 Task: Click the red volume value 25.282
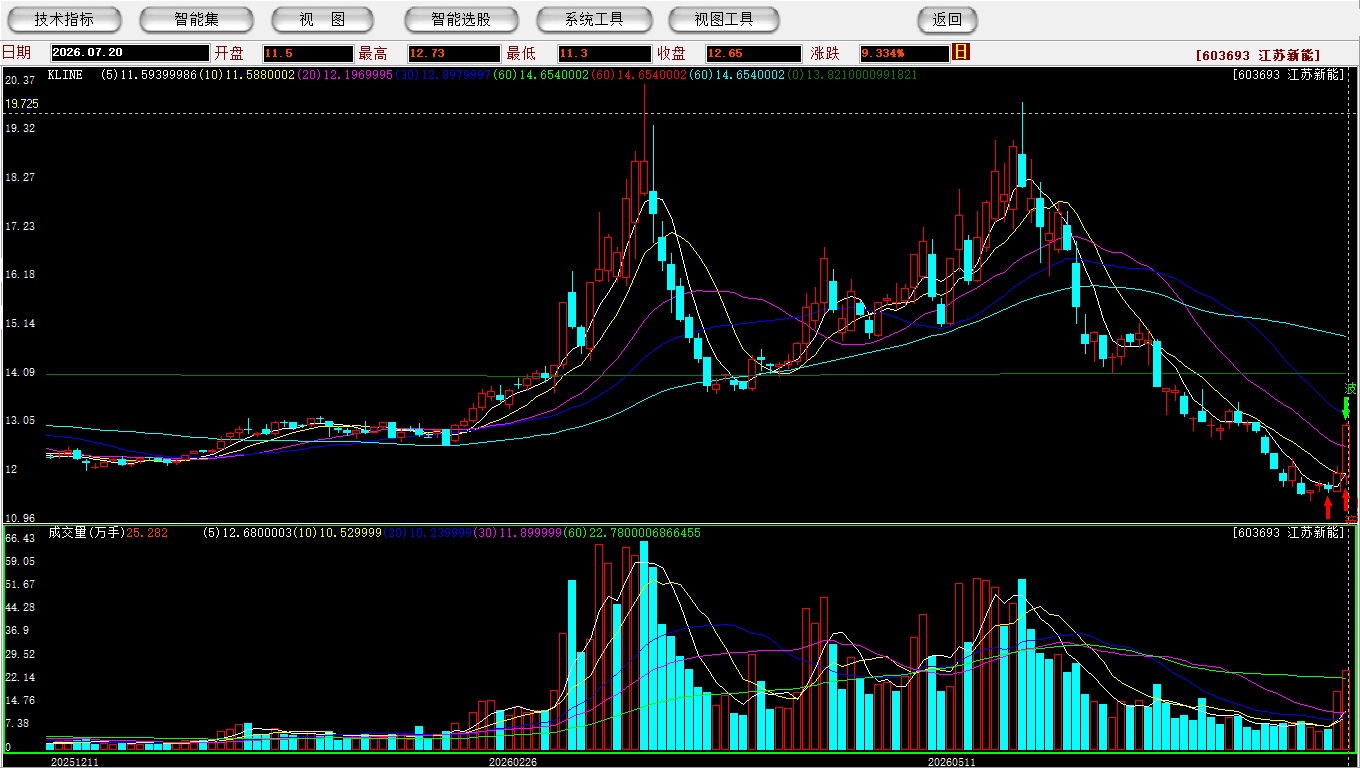coord(147,534)
